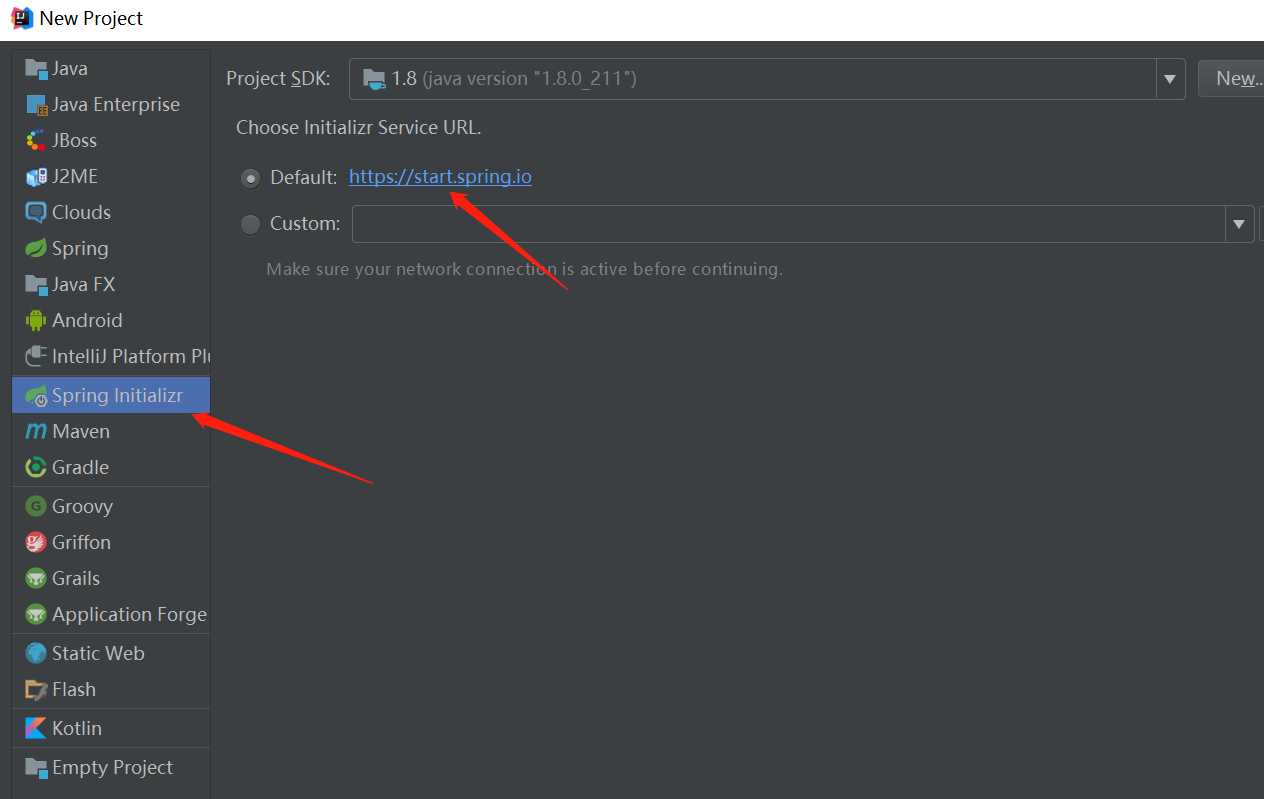The image size is (1264, 799).
Task: Select the Flash label
Action: point(74,690)
